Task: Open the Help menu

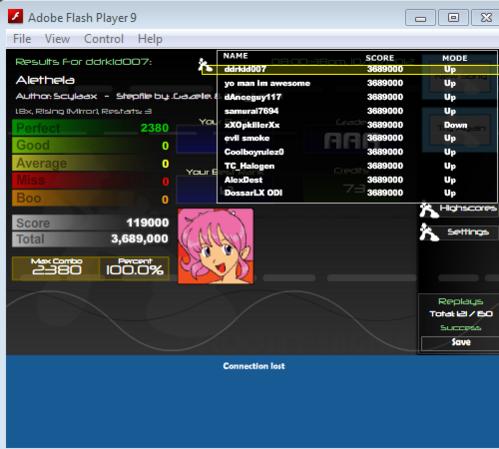Action: pos(150,39)
